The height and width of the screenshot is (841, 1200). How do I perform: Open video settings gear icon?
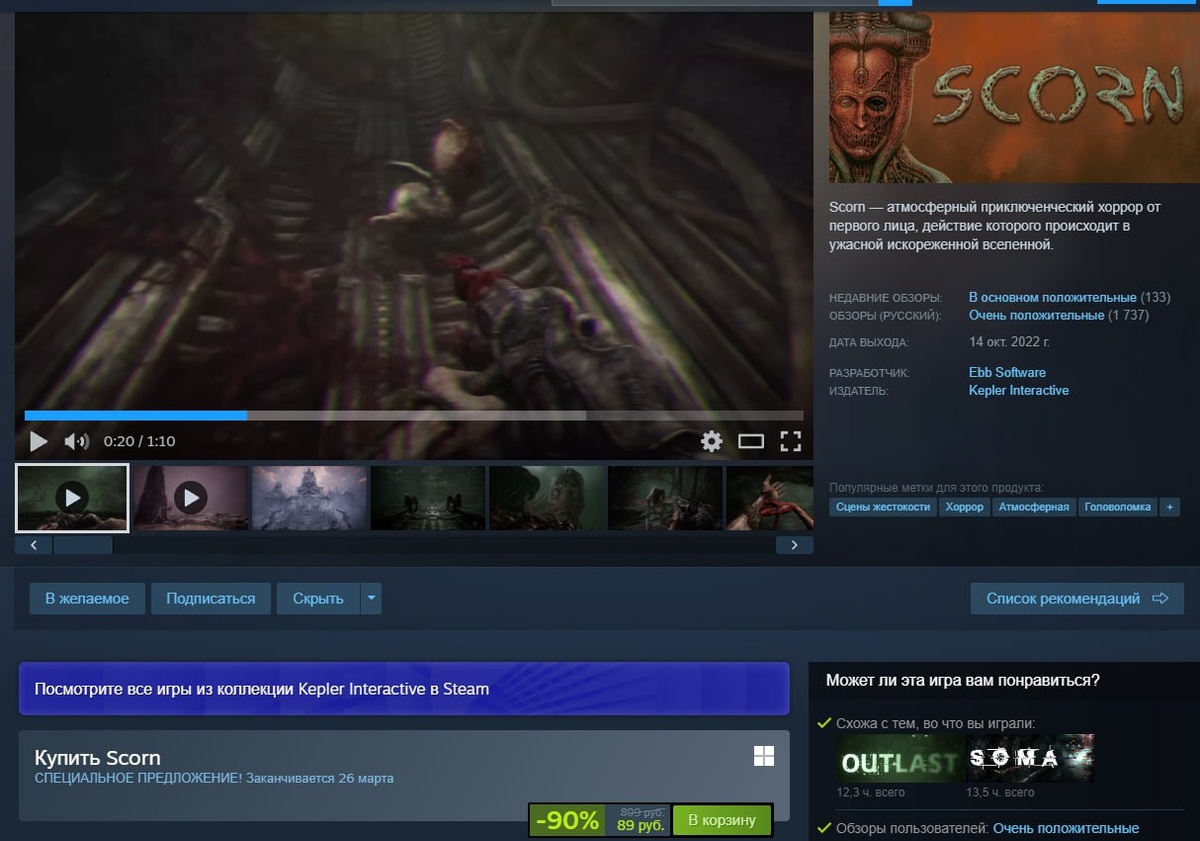pos(711,441)
